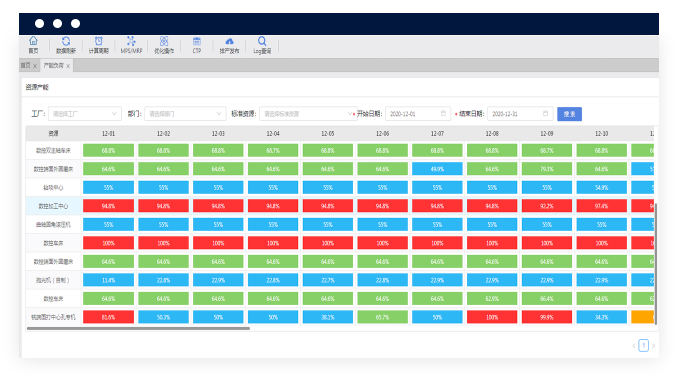679x380 pixels.
Task: Click the vertical table scrollbar
Action: tap(656, 264)
